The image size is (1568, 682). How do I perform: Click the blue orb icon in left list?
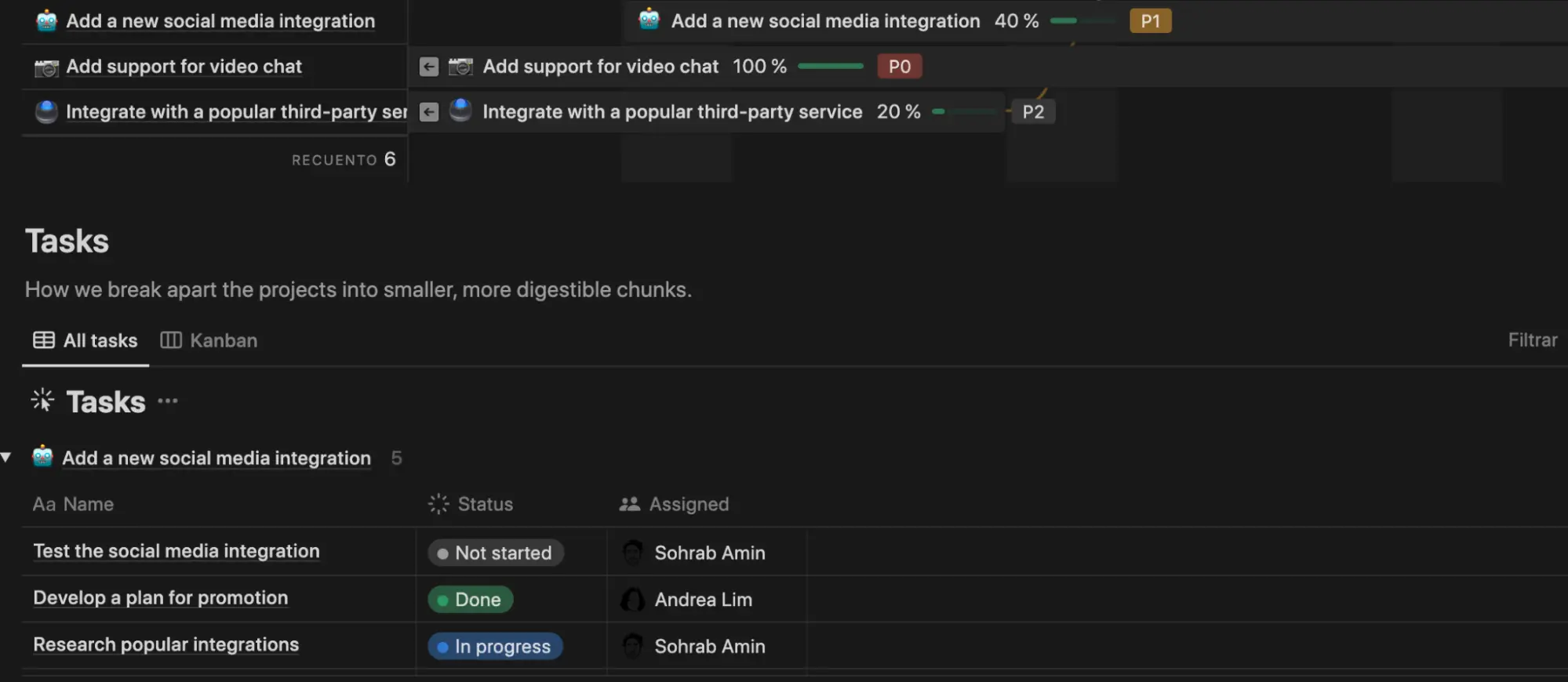click(46, 112)
